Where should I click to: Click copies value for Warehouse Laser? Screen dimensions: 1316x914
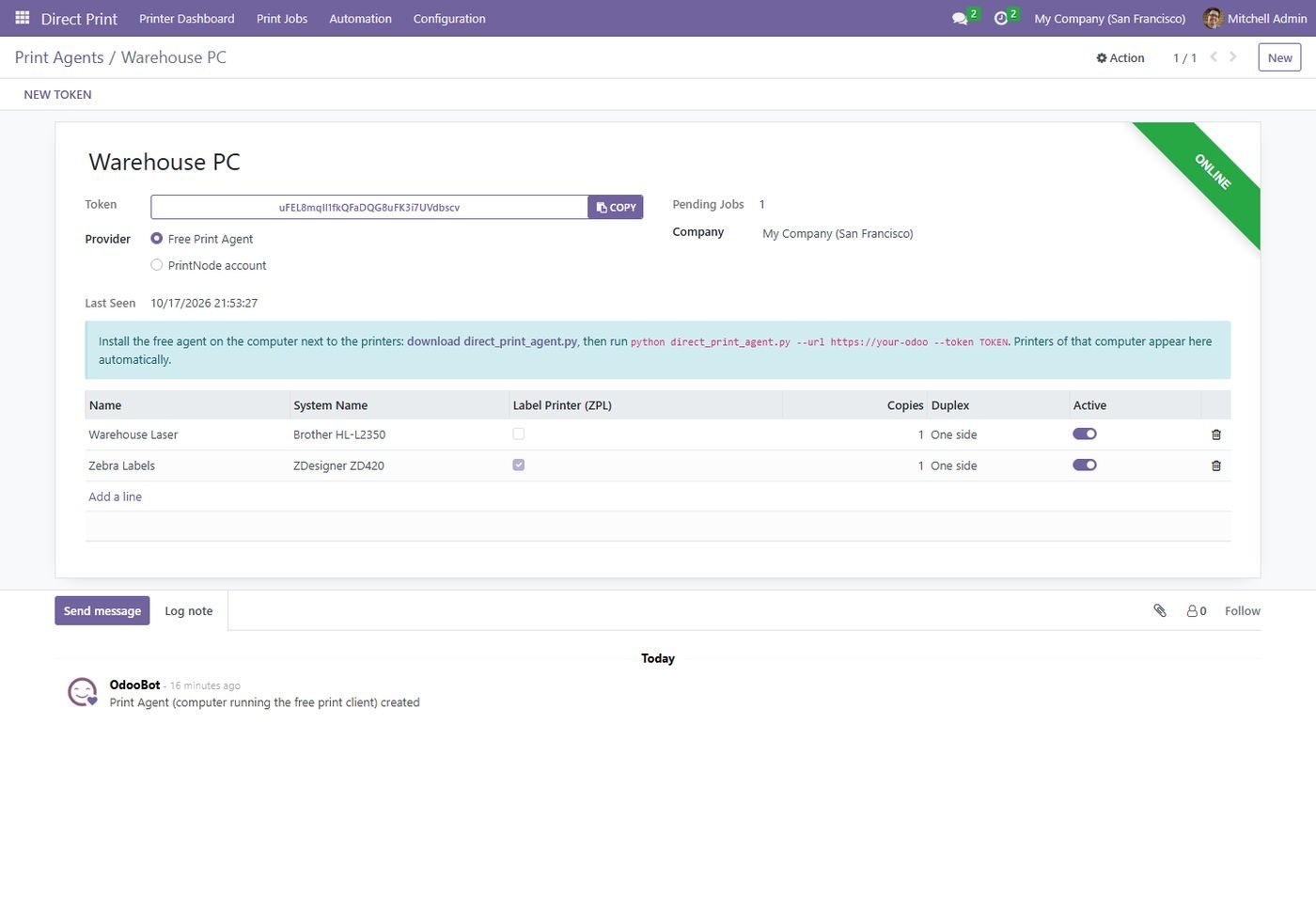click(x=854, y=434)
